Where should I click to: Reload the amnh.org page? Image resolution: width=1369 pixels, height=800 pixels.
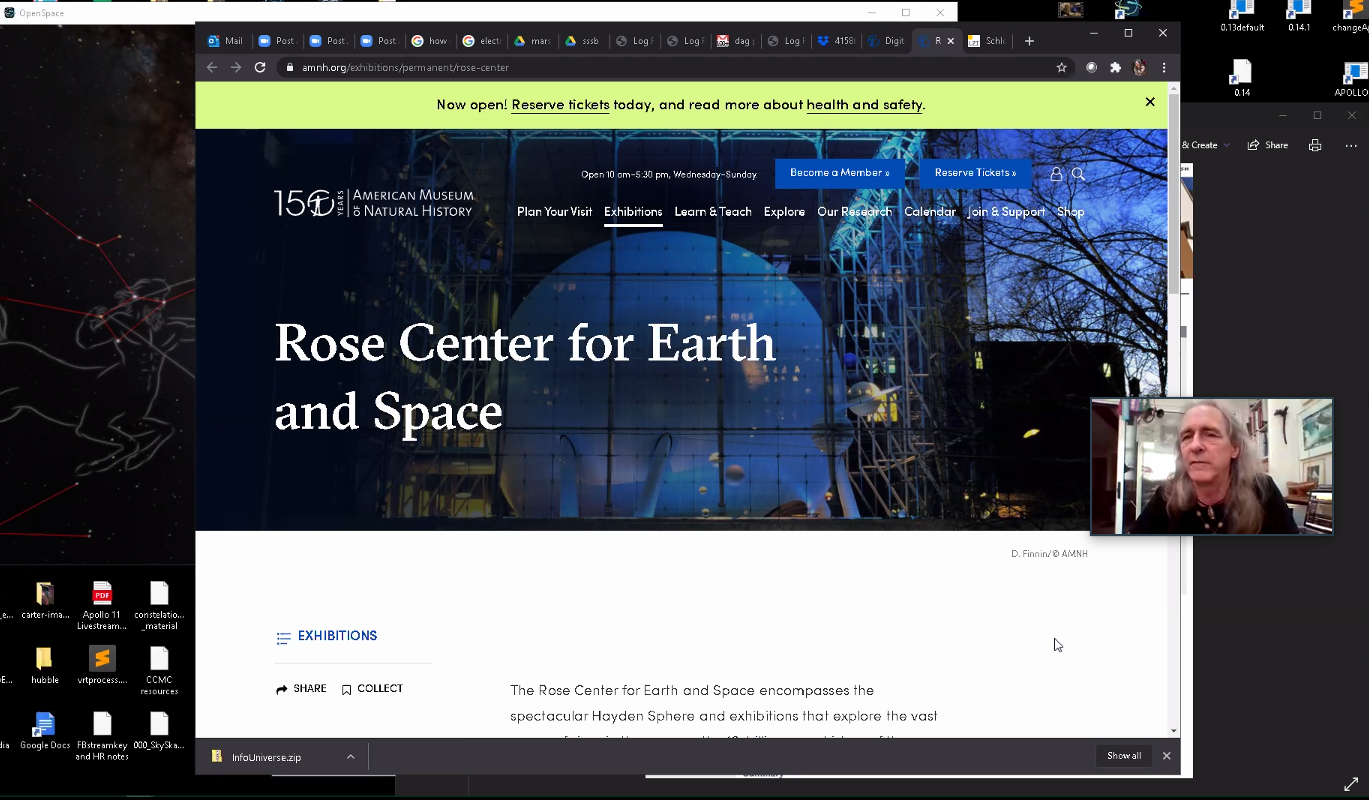[x=260, y=67]
